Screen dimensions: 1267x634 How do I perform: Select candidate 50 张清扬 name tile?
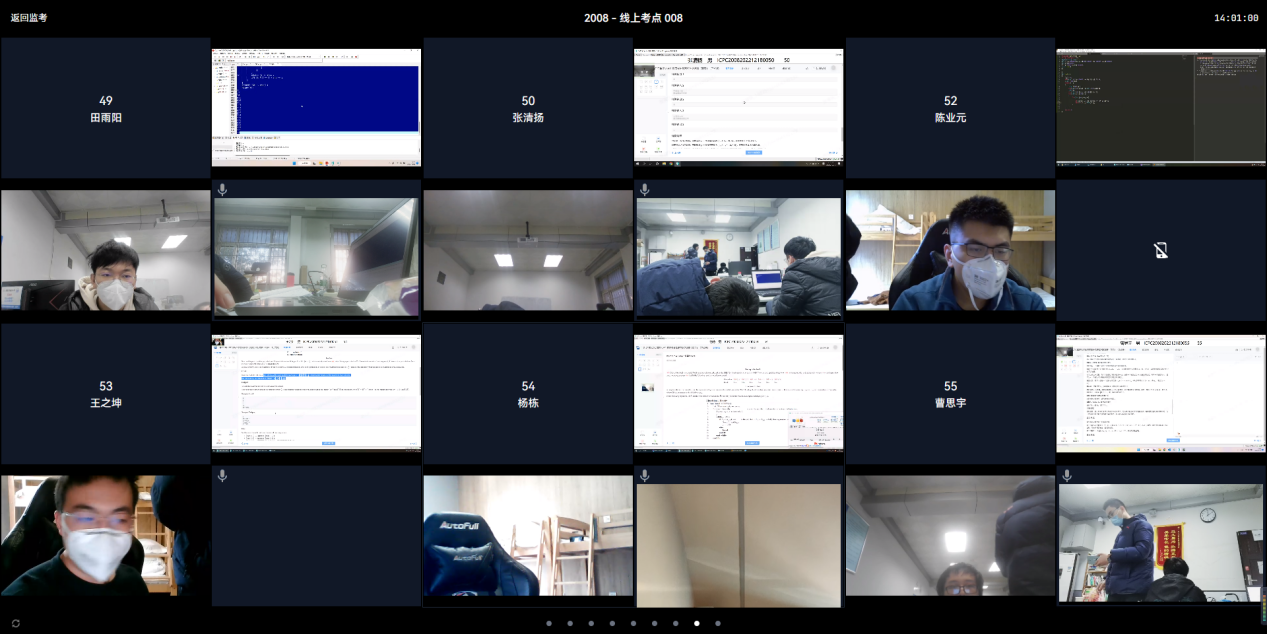coord(528,109)
